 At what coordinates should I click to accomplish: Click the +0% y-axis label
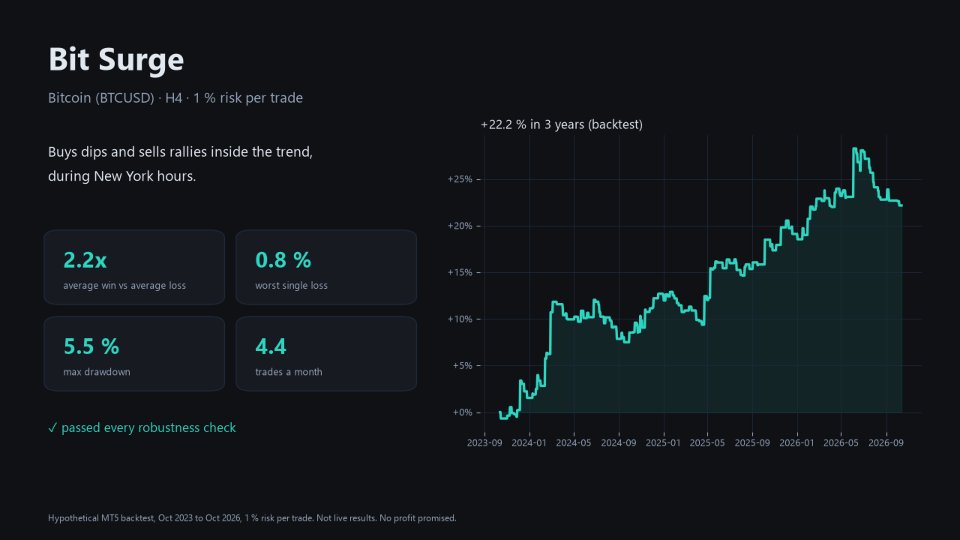pyautogui.click(x=462, y=413)
